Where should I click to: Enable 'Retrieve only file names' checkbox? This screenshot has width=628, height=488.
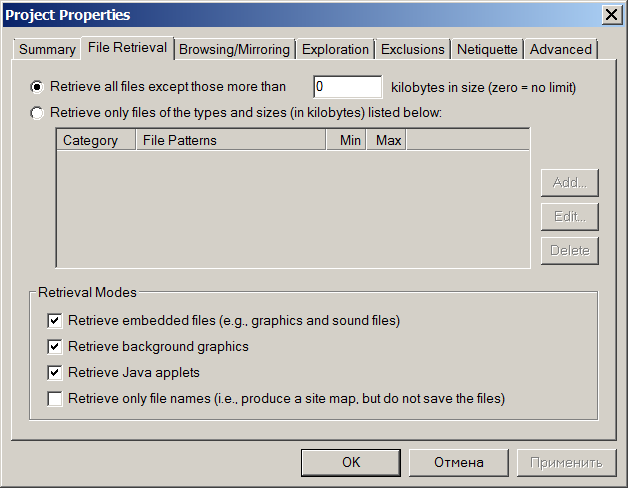point(54,399)
